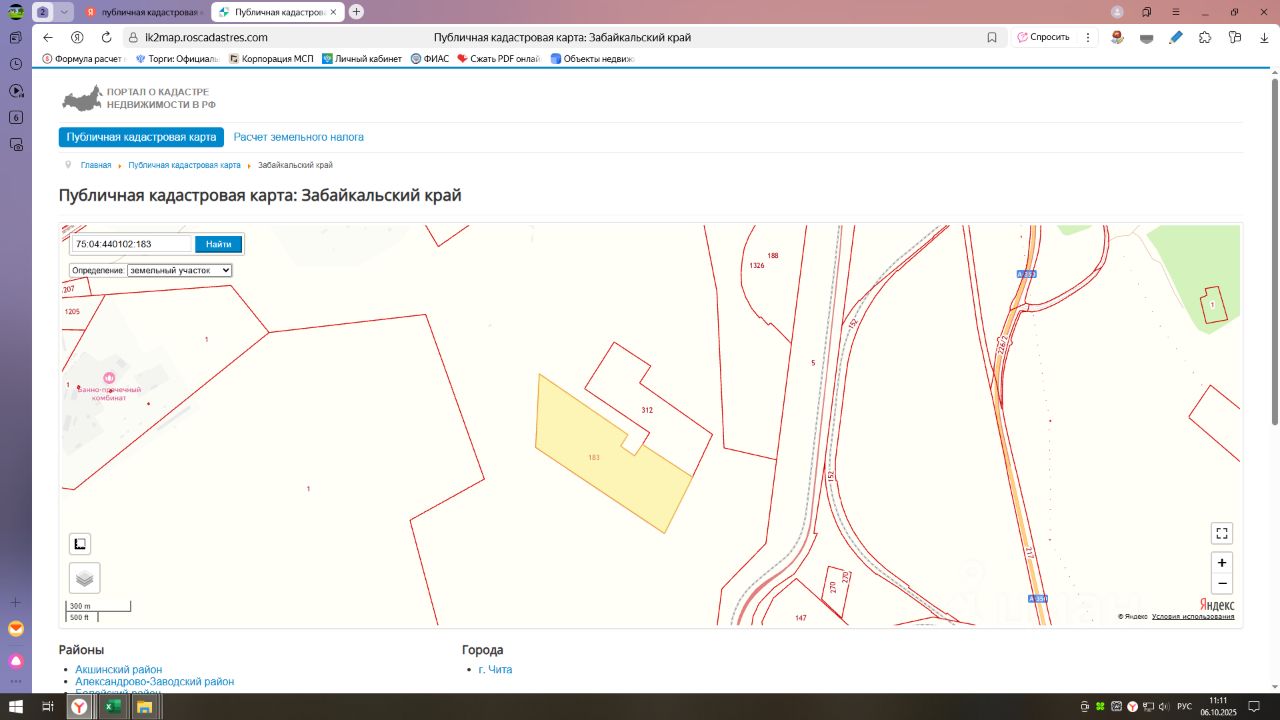The height and width of the screenshot is (720, 1280).
Task: Click the gray tray-shaped extension icon
Action: (1146, 37)
